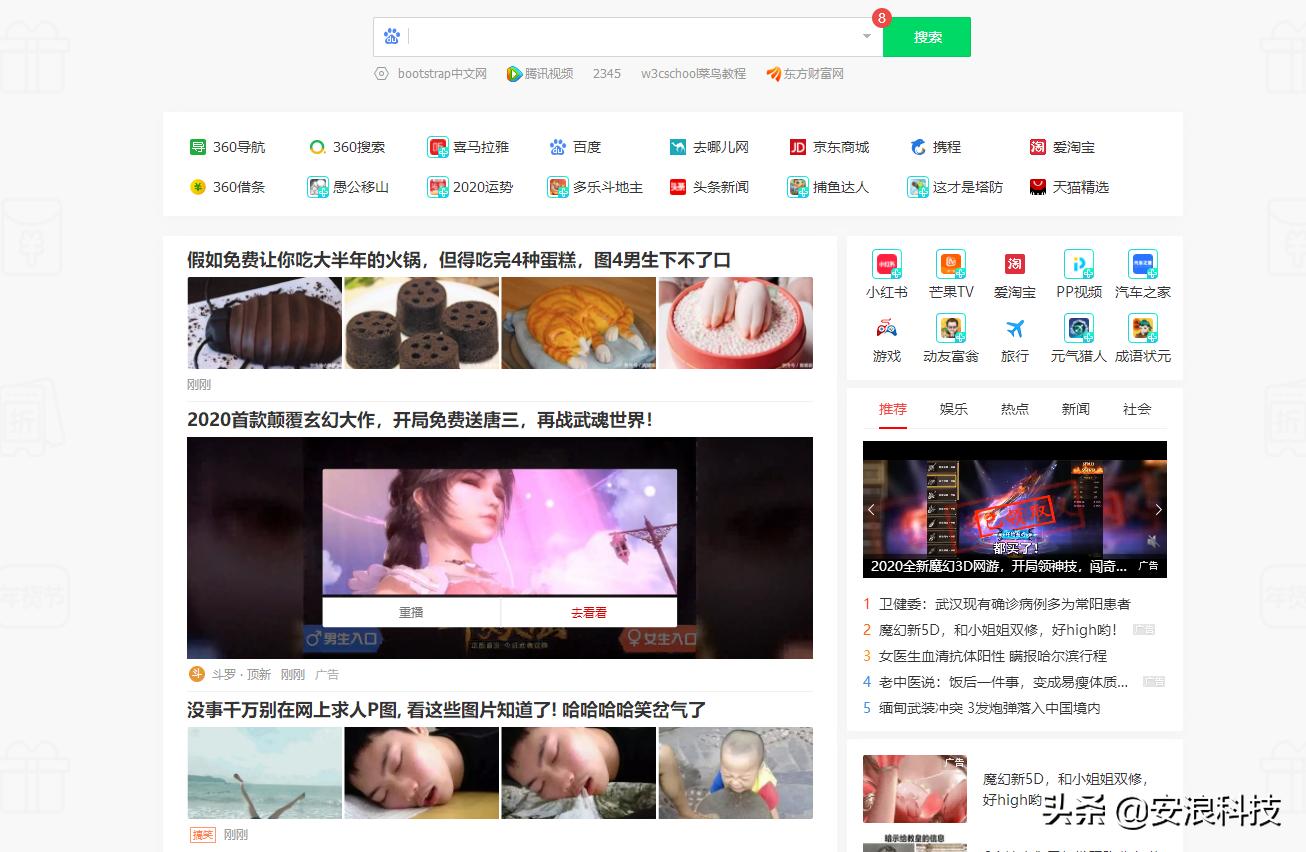The image size is (1306, 852).
Task: Click the 携程 (Ctrip) icon
Action: click(935, 147)
